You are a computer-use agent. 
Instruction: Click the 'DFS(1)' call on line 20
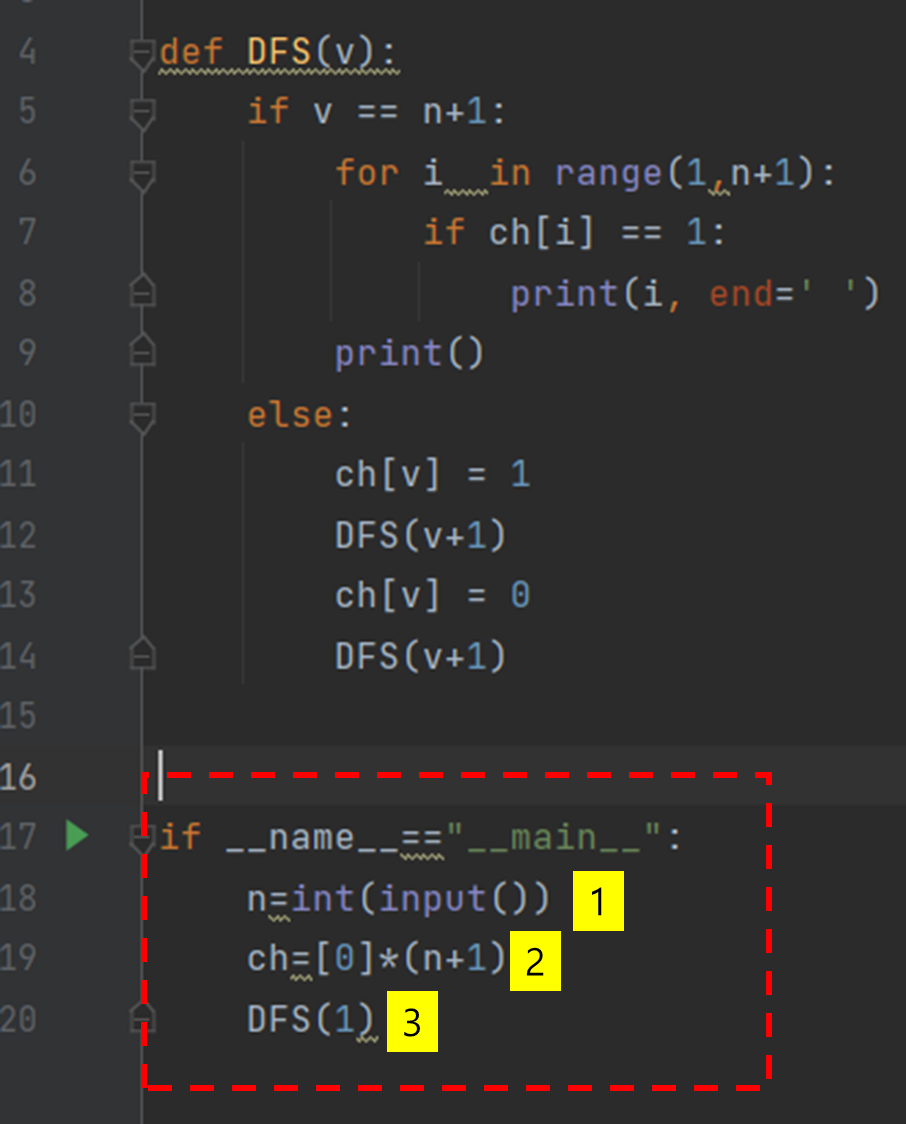310,1019
